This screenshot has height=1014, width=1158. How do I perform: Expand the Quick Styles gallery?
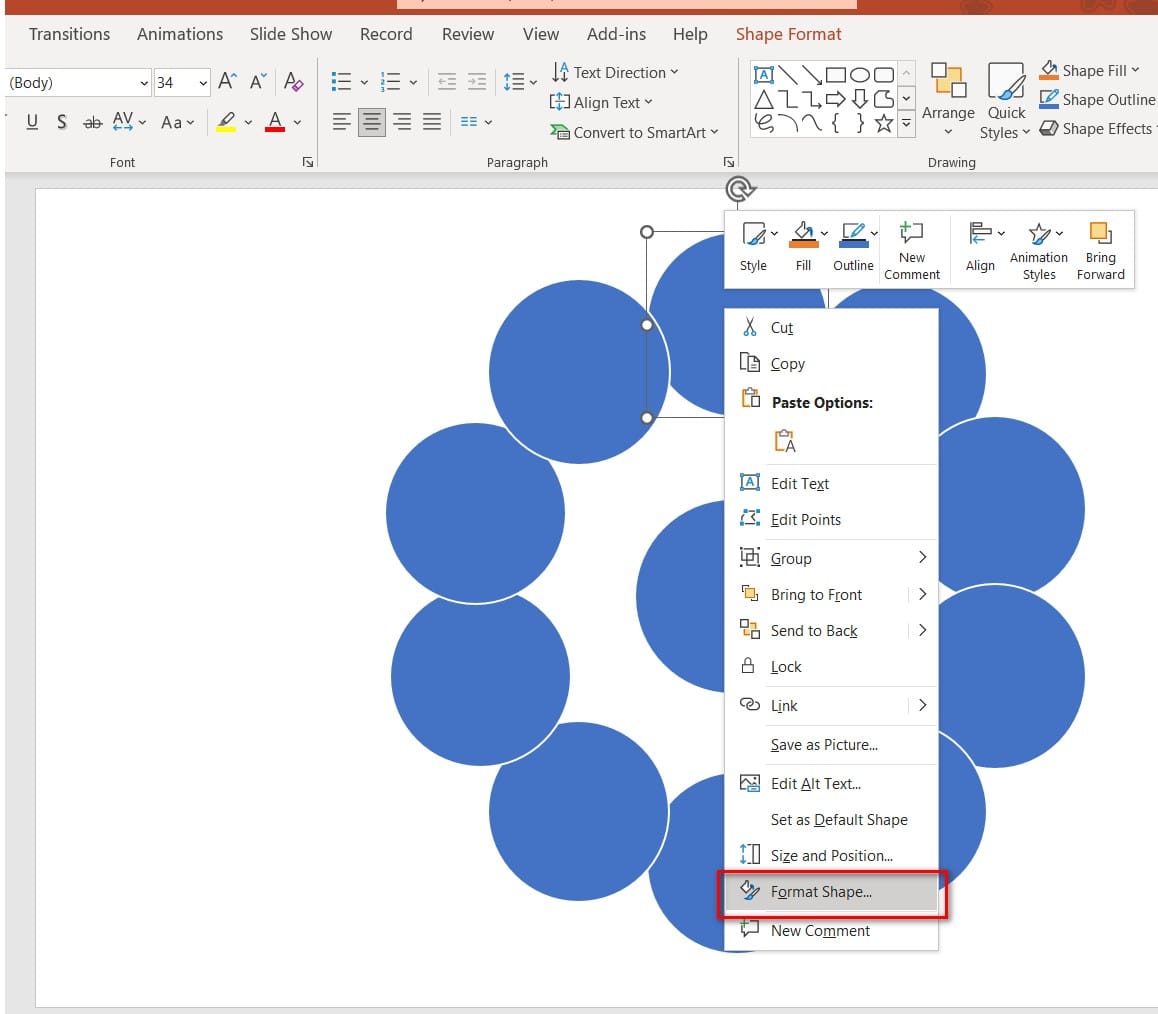[1005, 100]
